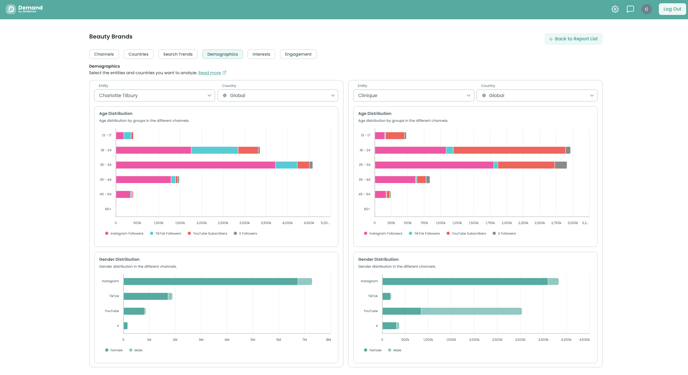Click Charlotte Tilbury 35-44 pink Instagram bar
The image size is (688, 375).
pos(143,180)
